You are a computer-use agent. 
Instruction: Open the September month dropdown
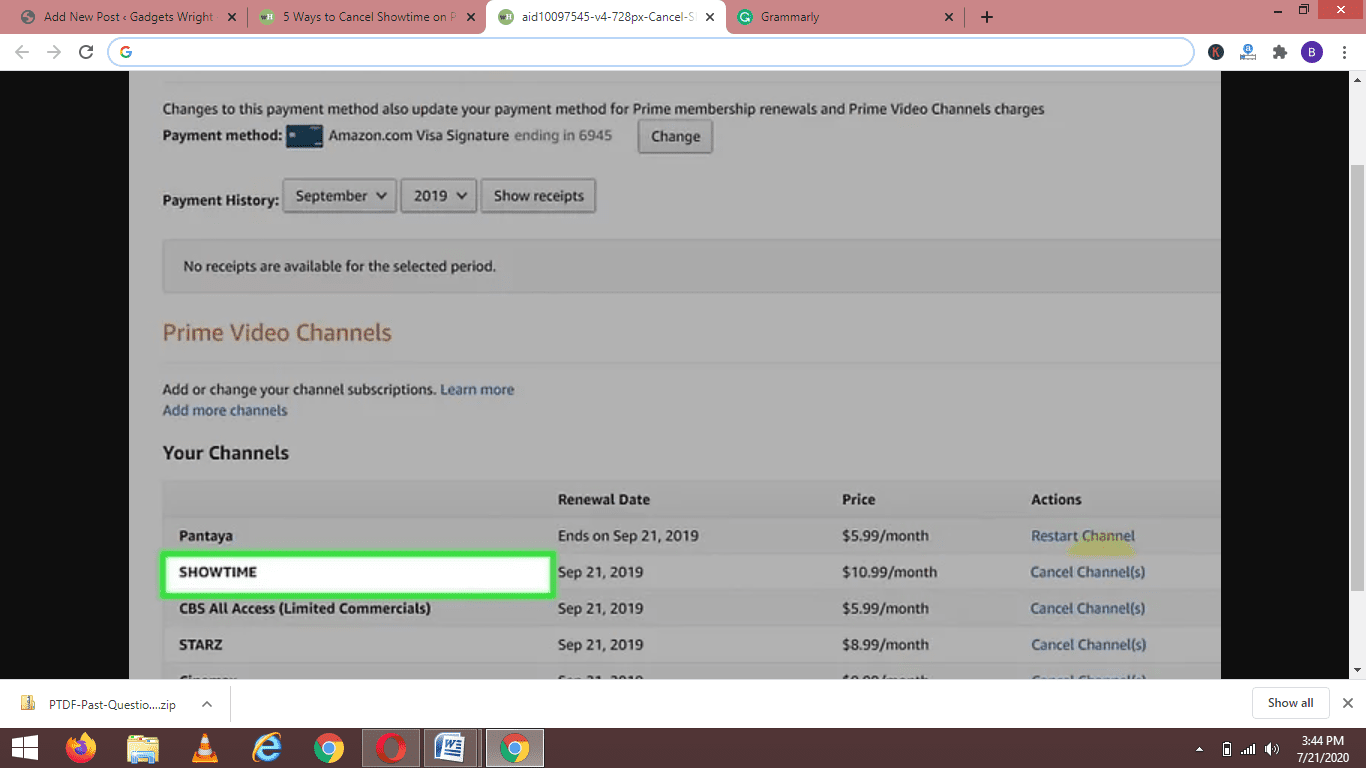pos(340,196)
